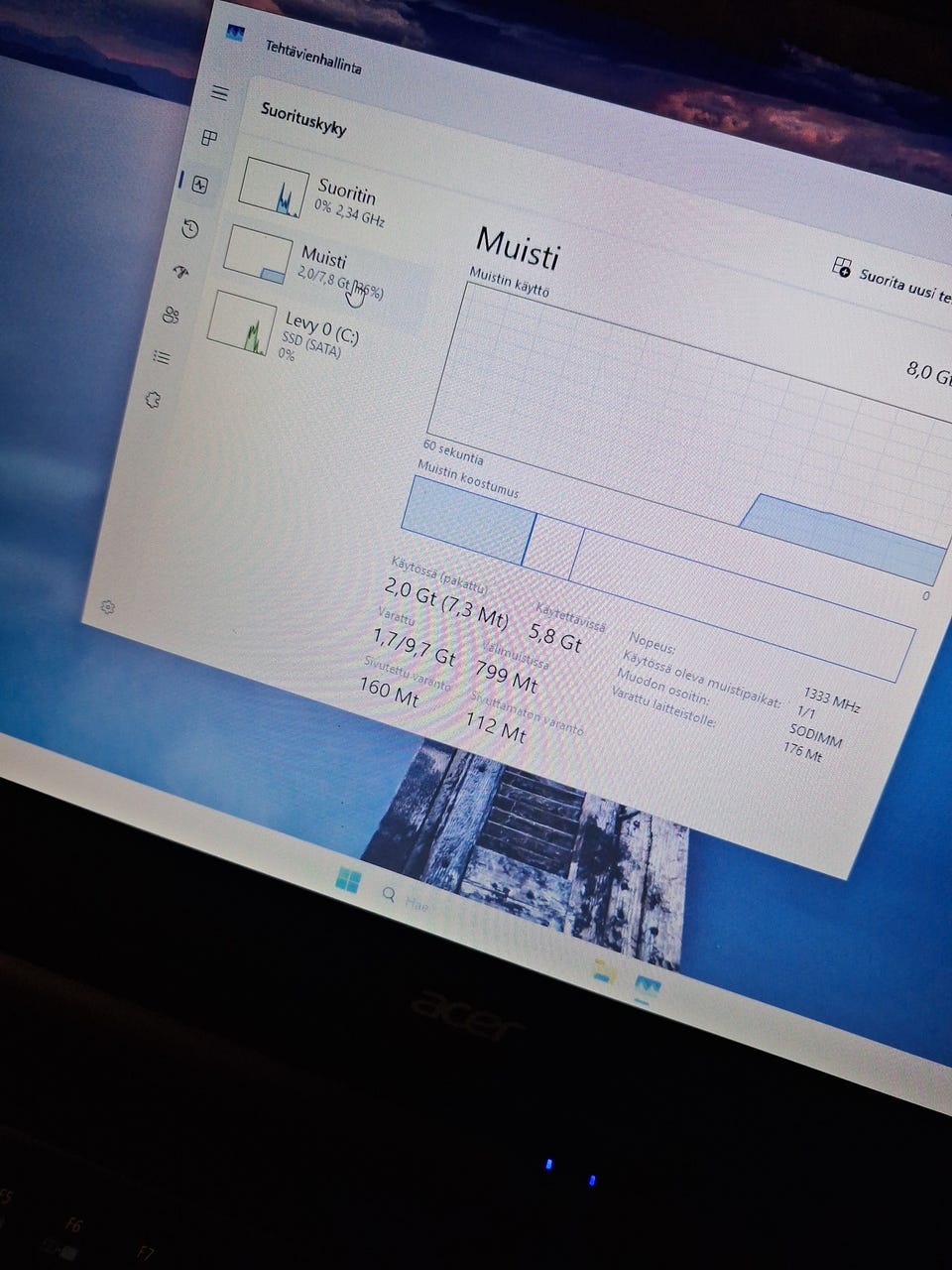Go to the Processes page icon
The width and height of the screenshot is (952, 1270).
pyautogui.click(x=209, y=138)
